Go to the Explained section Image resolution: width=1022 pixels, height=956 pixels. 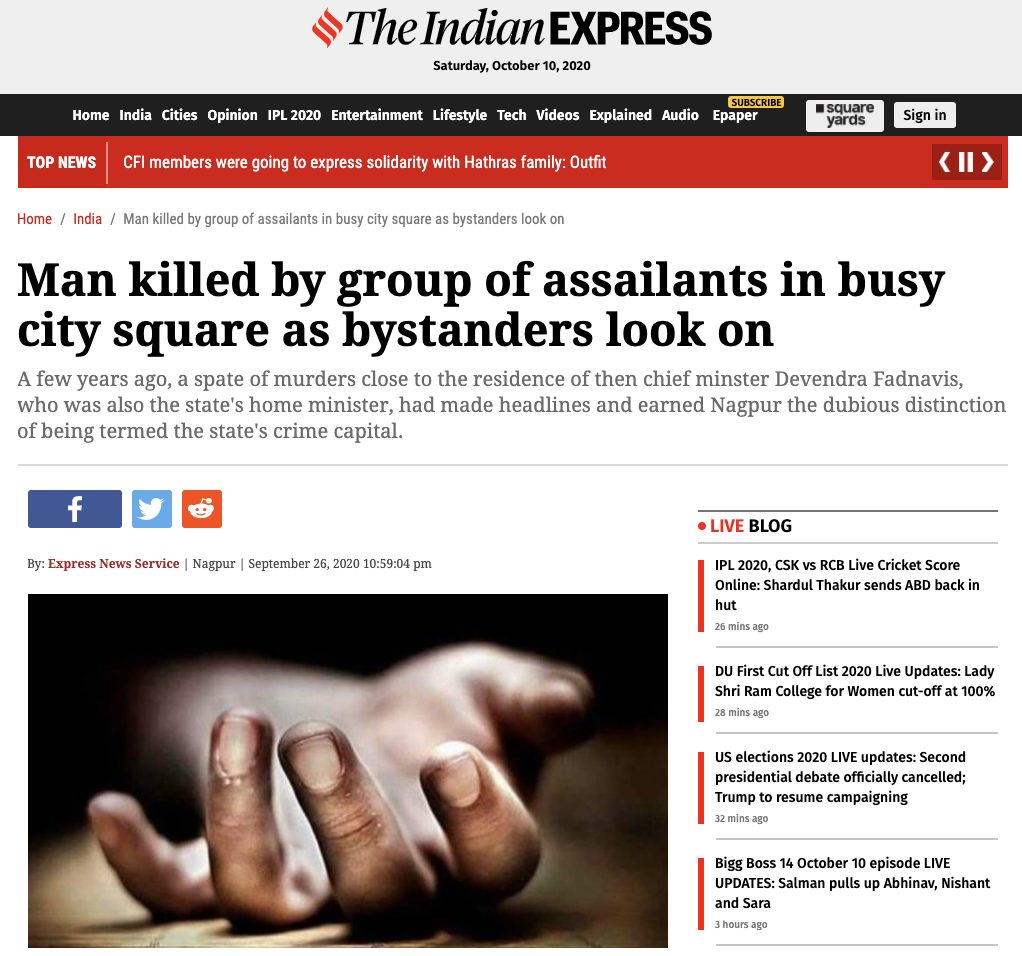coord(620,115)
